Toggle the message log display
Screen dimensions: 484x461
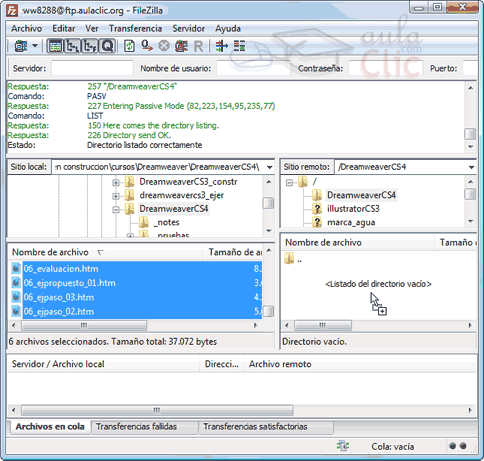click(x=55, y=46)
